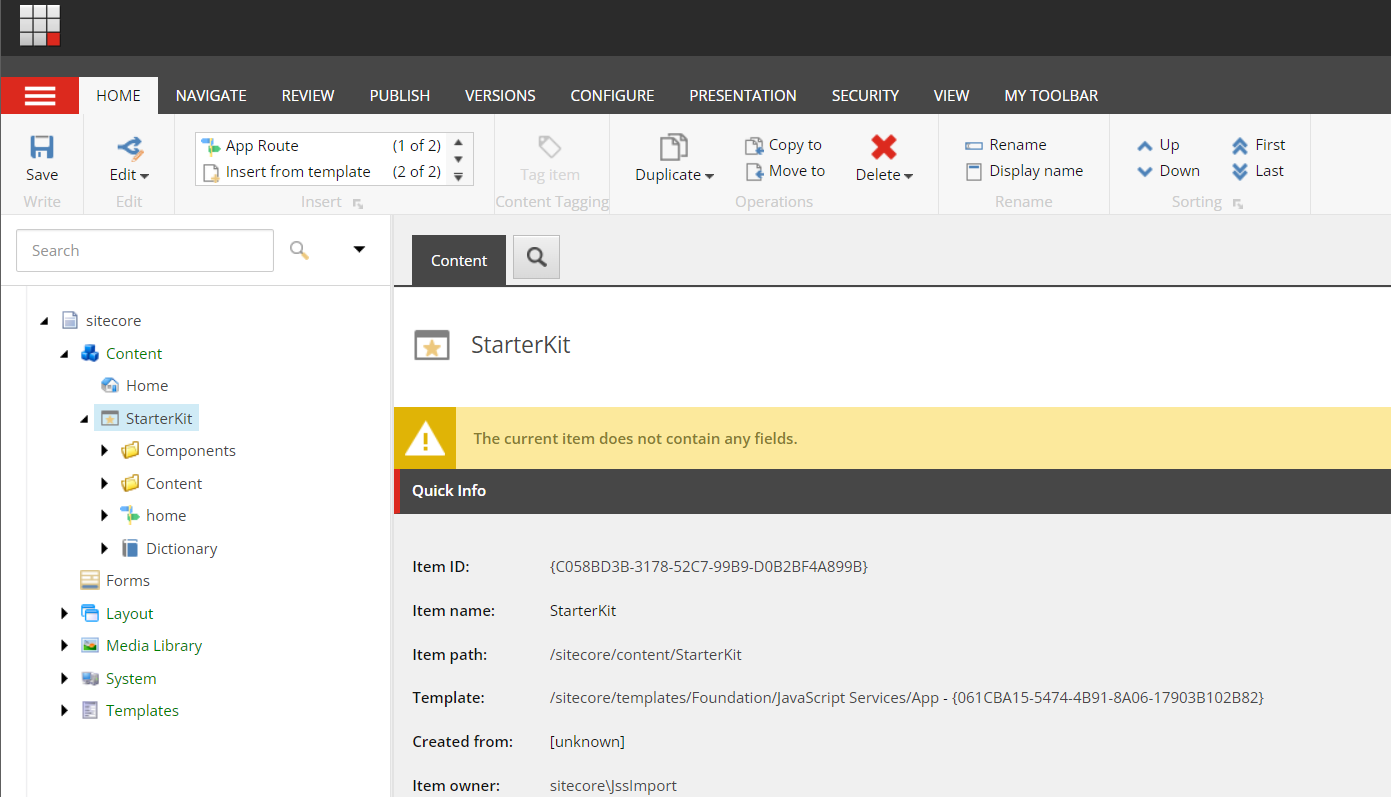Image resolution: width=1391 pixels, height=797 pixels.
Task: Click the Template path value
Action: click(x=907, y=698)
